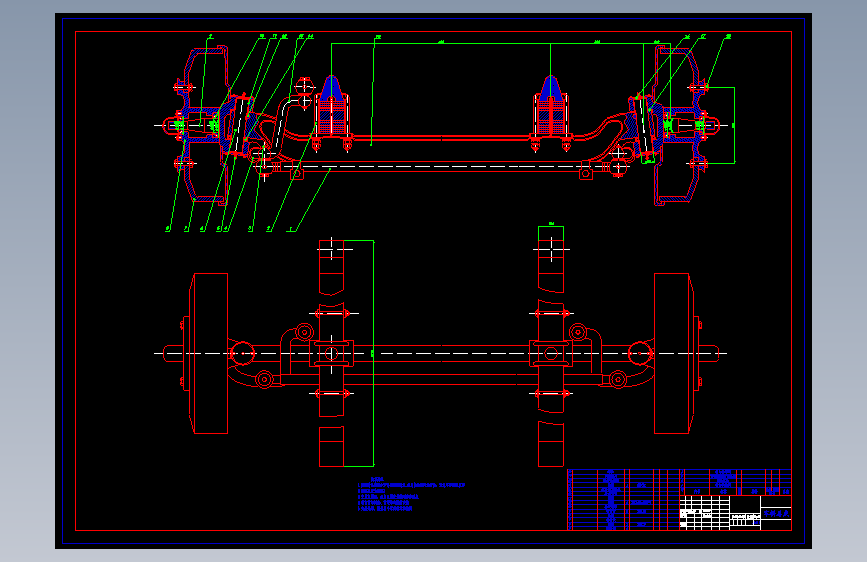Image resolution: width=867 pixels, height=562 pixels.
Task: Select the blue parts list table
Action: click(x=624, y=499)
